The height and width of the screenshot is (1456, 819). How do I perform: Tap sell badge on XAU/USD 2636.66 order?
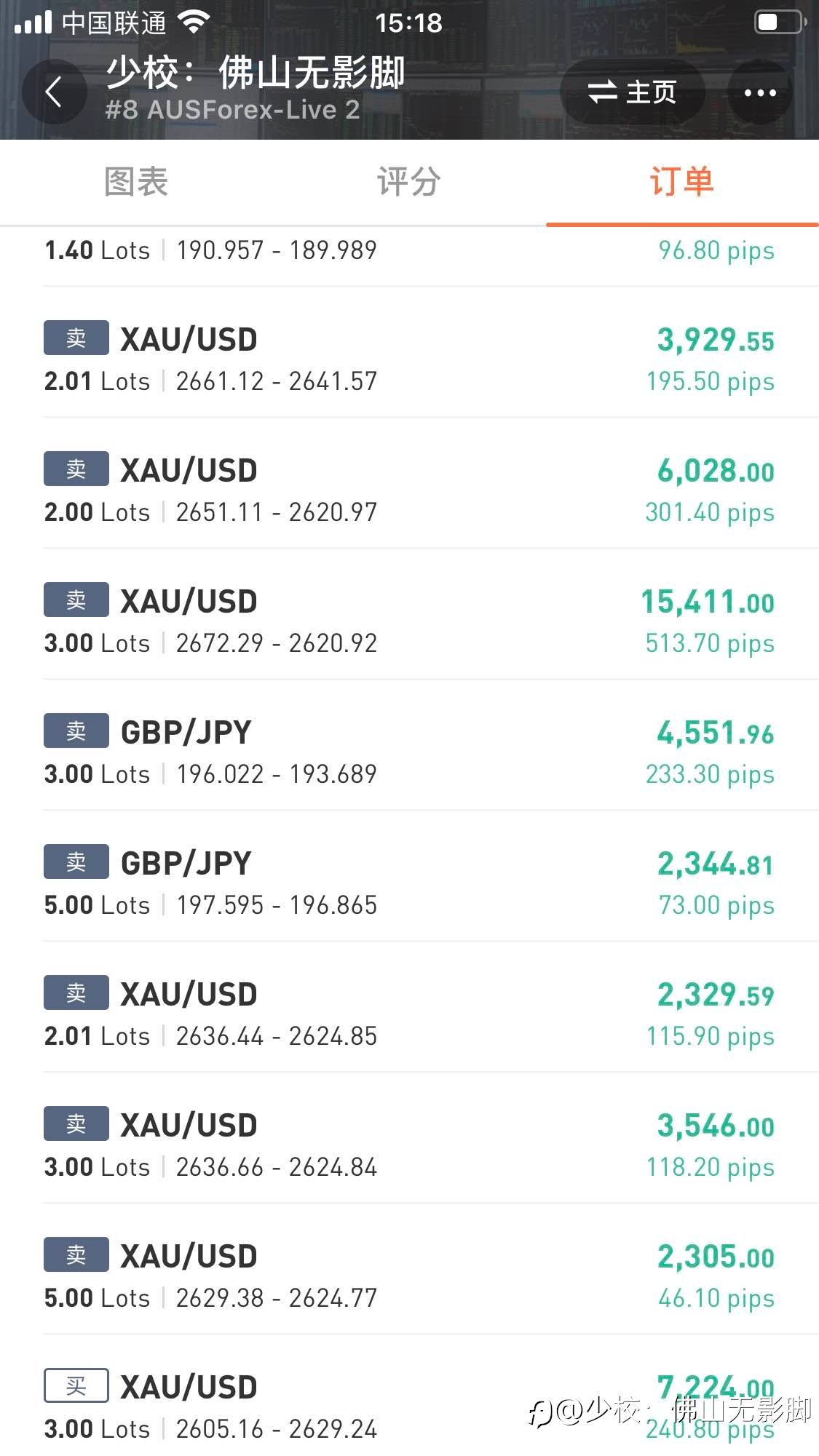[76, 1123]
